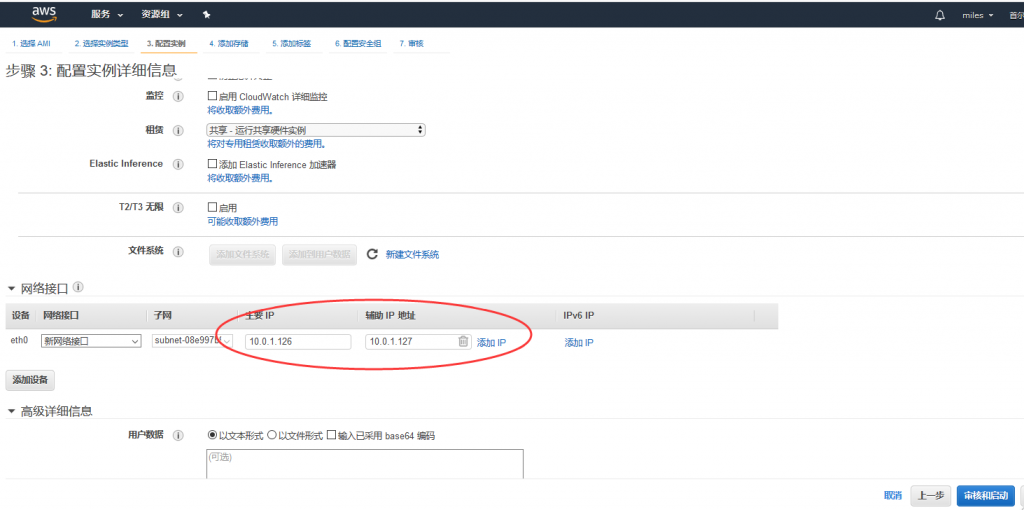Open the 租赁 tenancy dropdown
The width and height of the screenshot is (1024, 510).
point(316,130)
